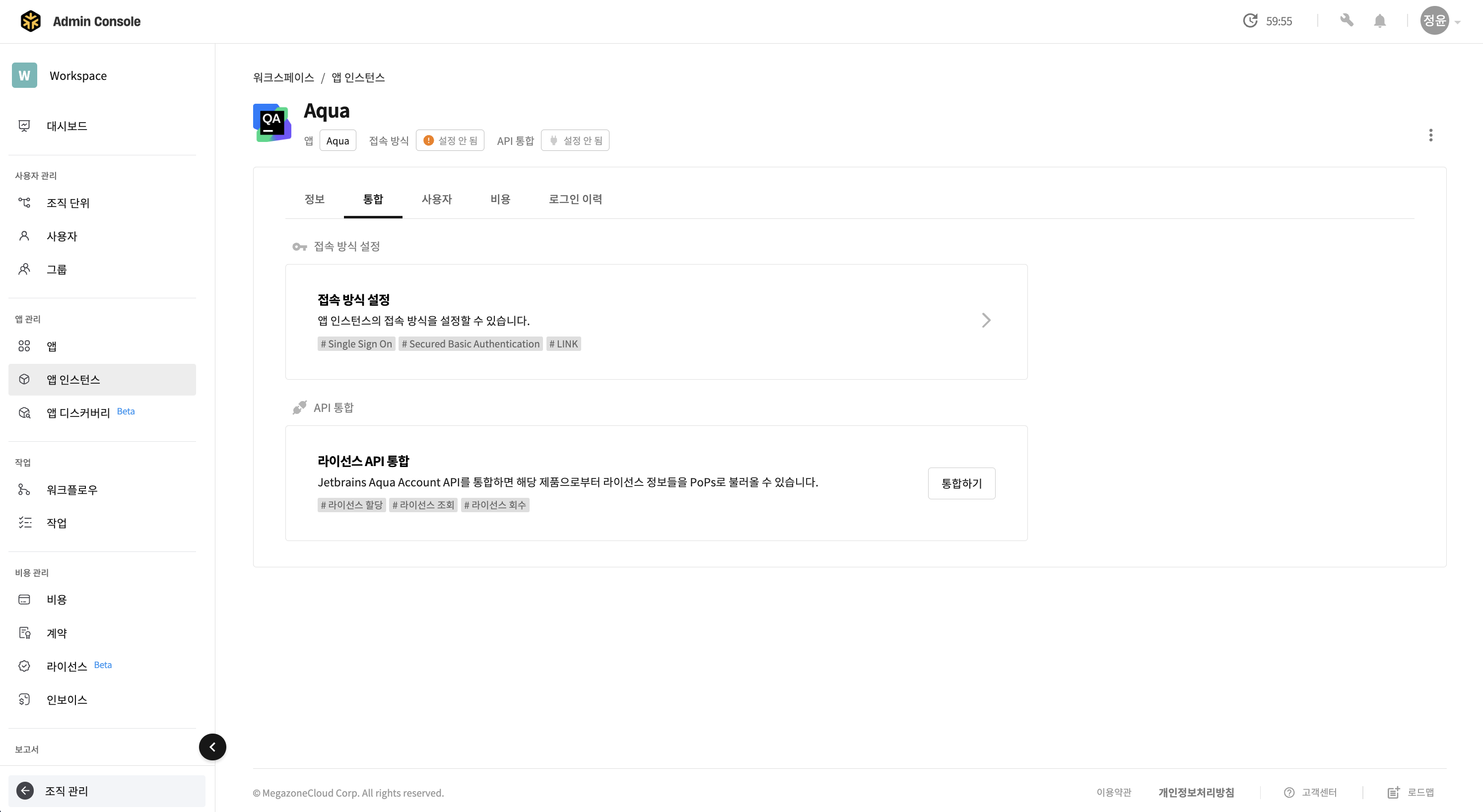Image resolution: width=1483 pixels, height=812 pixels.
Task: Go back via 조직 관리 button
Action: coord(107,791)
